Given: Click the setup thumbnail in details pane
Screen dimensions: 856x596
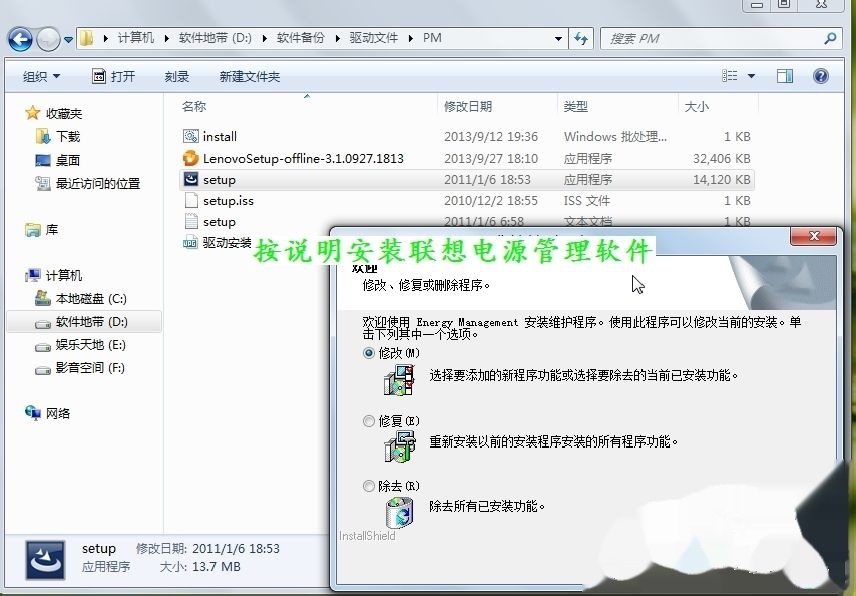Looking at the screenshot, I should click(45, 560).
